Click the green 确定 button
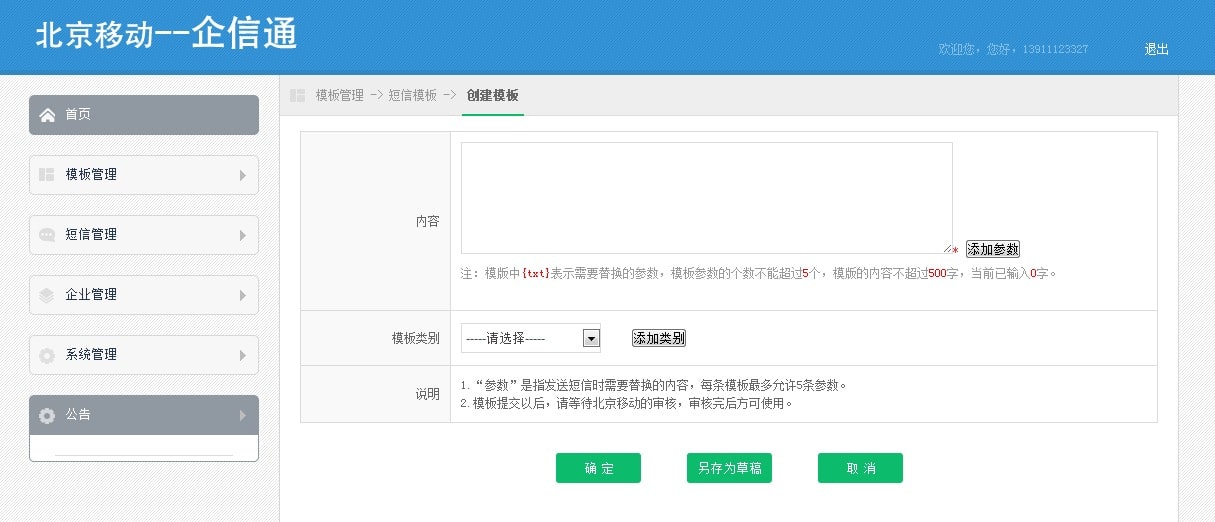 598,468
